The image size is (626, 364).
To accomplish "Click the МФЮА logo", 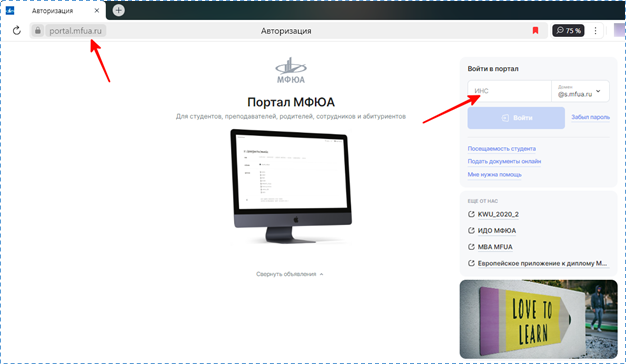I will pyautogui.click(x=291, y=71).
